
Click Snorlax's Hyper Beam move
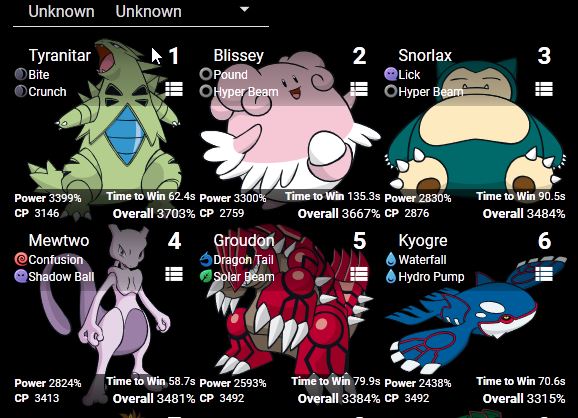(431, 91)
